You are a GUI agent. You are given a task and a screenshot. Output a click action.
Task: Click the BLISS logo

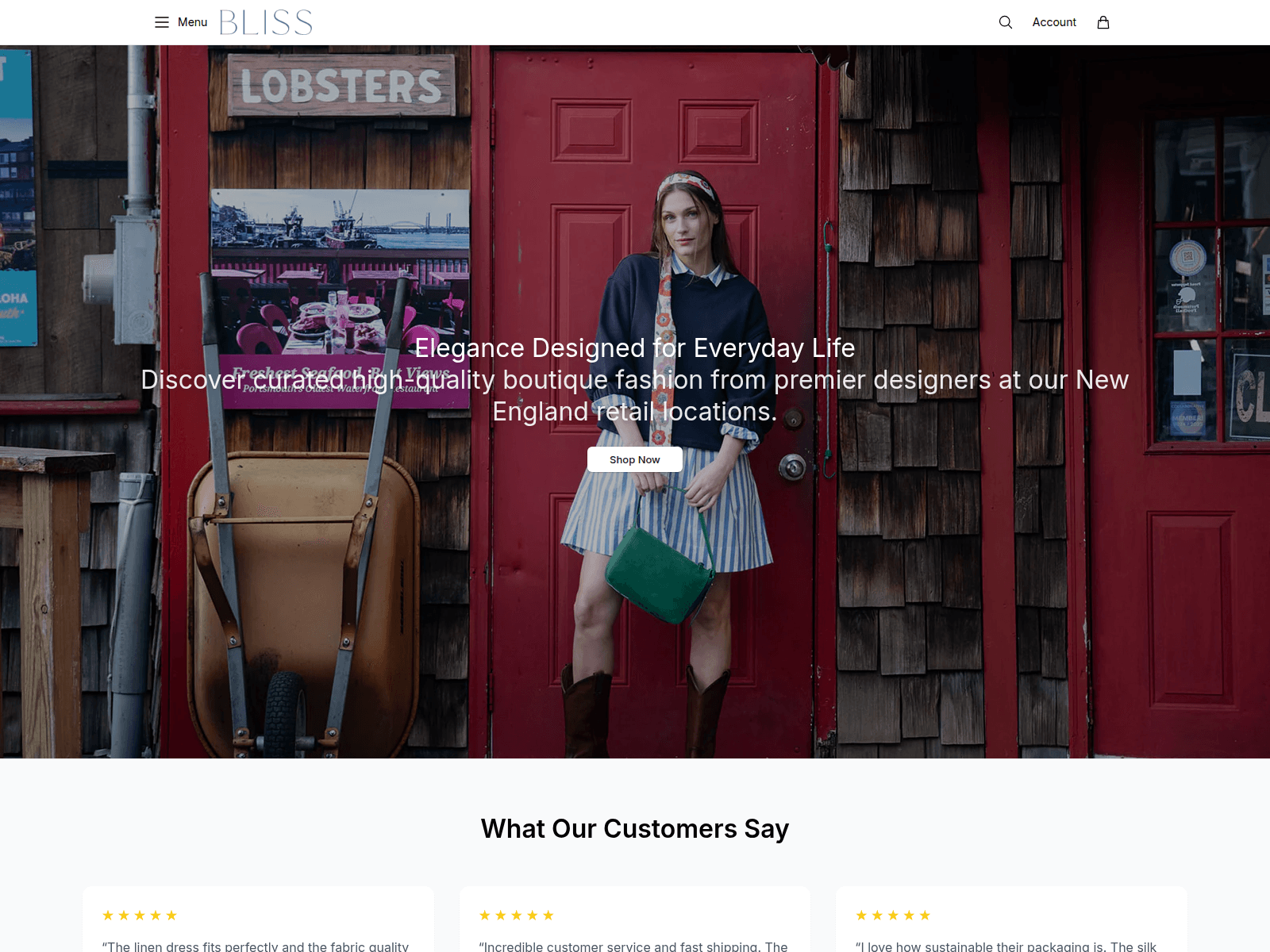tap(266, 22)
